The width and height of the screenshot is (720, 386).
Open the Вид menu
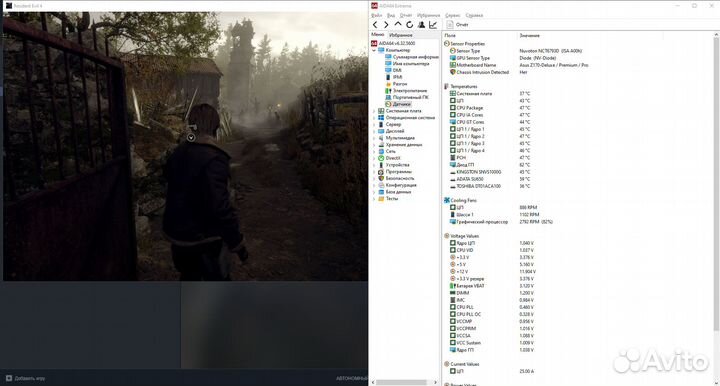pyautogui.click(x=391, y=16)
